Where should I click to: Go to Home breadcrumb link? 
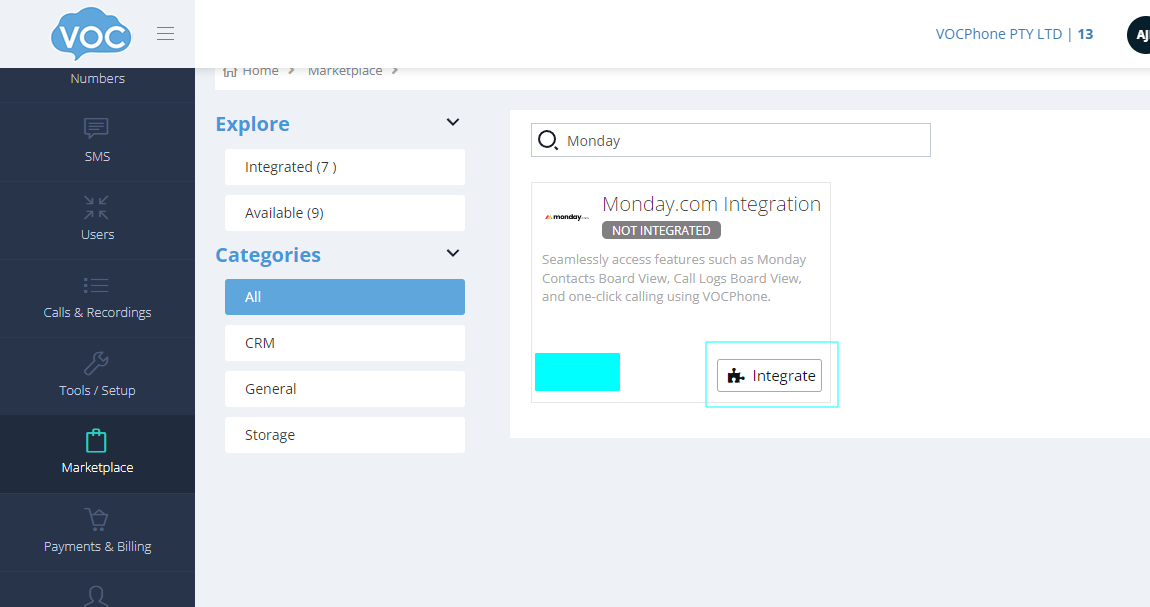pos(260,71)
